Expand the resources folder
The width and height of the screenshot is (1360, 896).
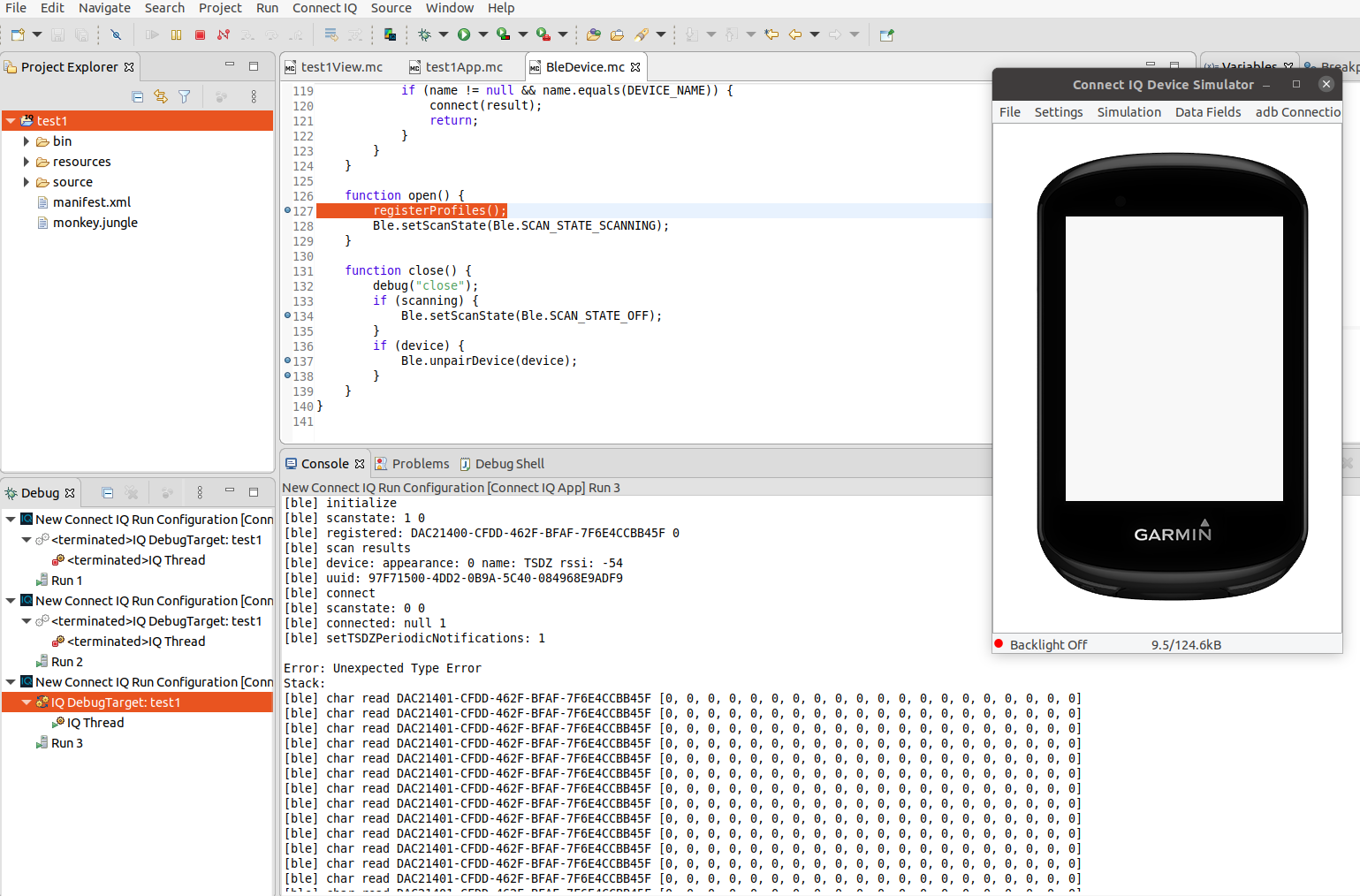27,162
